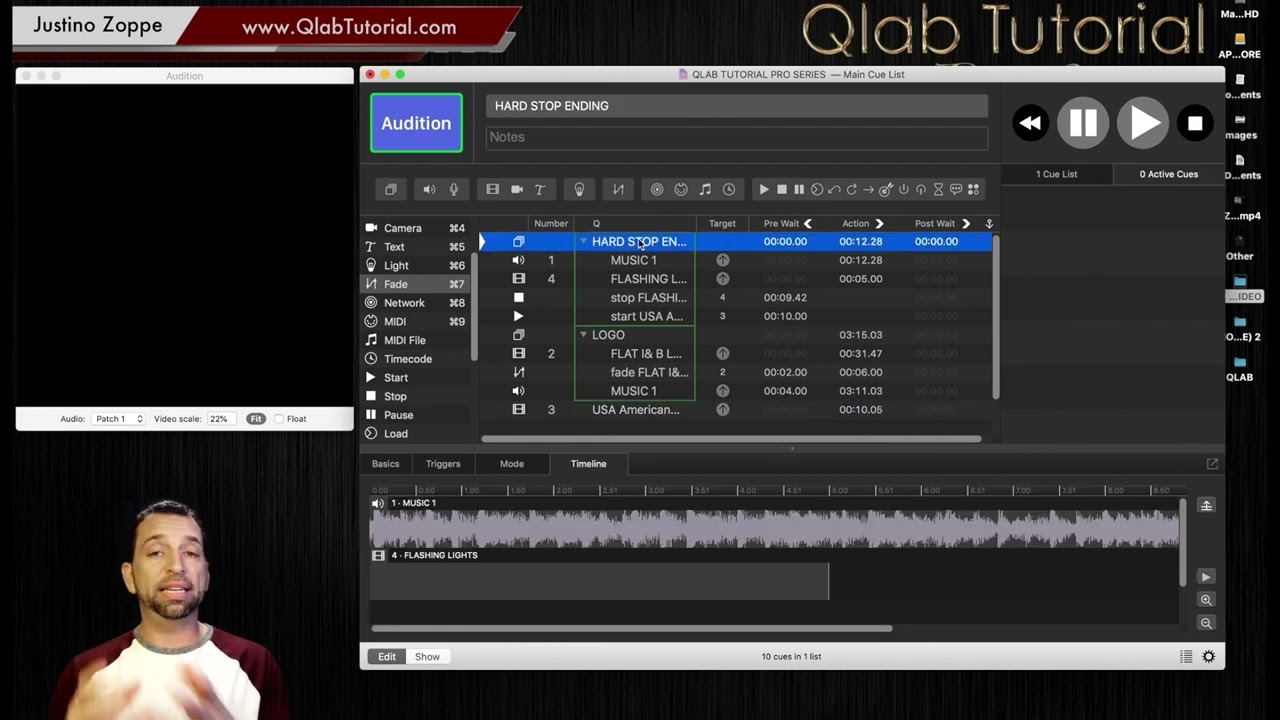The height and width of the screenshot is (720, 1280).
Task: Add an Audio cue using speaker toolbar icon
Action: pyautogui.click(x=429, y=189)
